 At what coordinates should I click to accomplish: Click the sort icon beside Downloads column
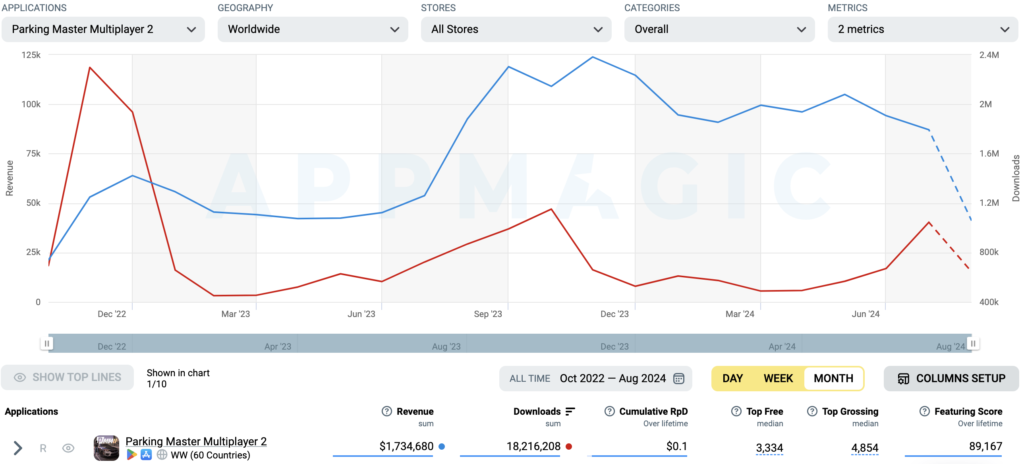(x=570, y=412)
